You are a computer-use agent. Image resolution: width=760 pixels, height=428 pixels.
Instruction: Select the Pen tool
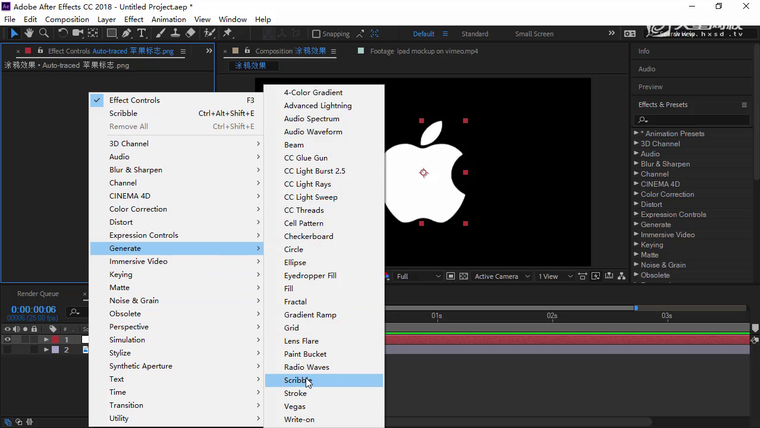coord(127,33)
